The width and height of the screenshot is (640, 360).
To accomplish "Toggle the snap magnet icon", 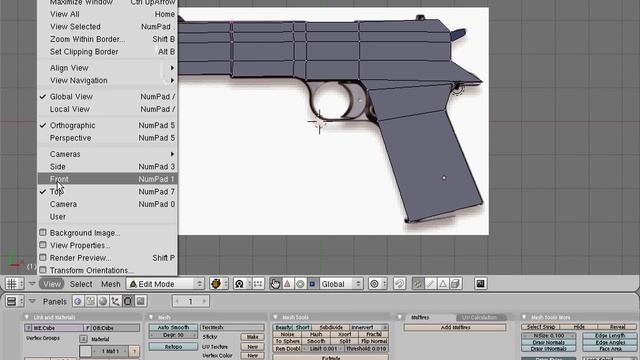I will 399,284.
